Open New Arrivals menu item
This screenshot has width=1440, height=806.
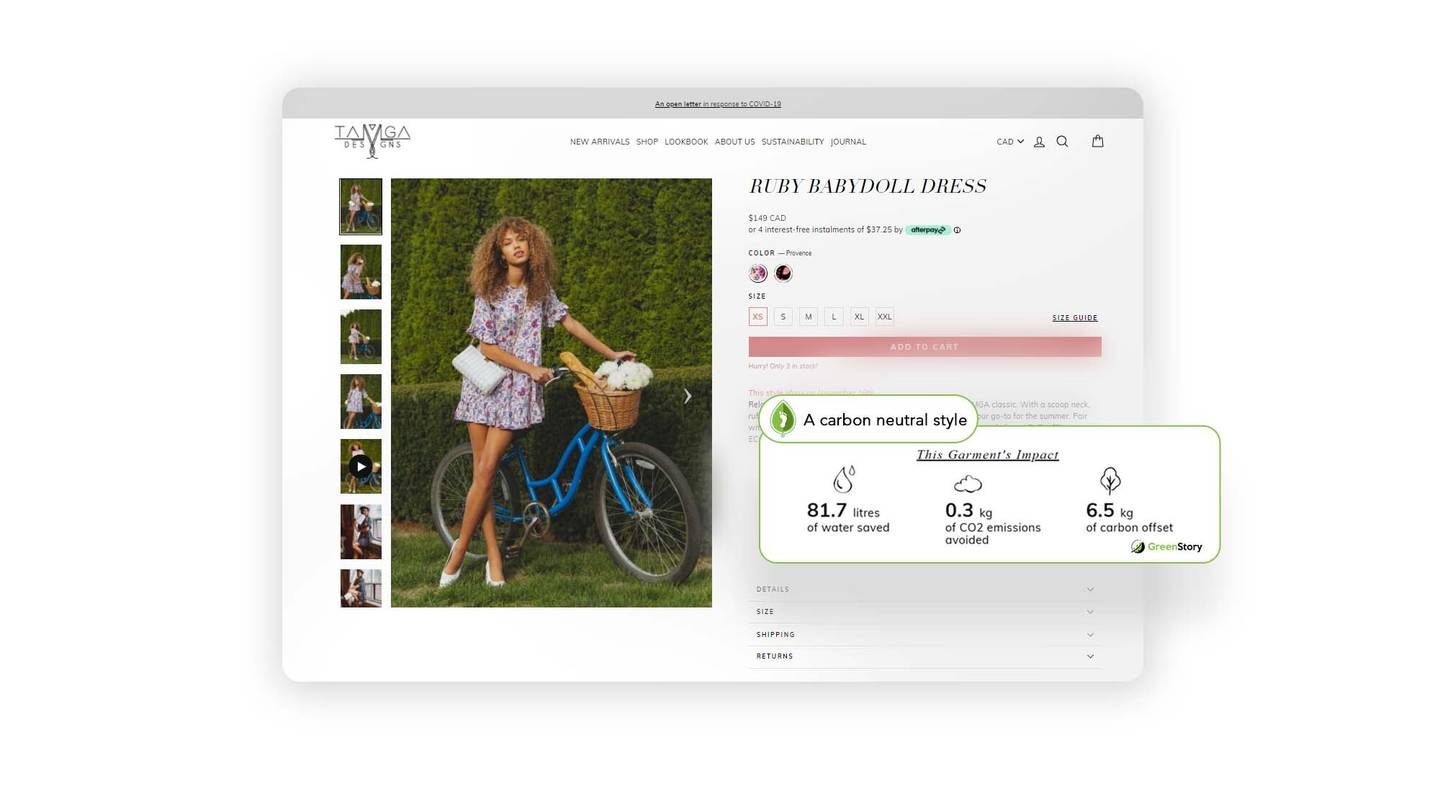[600, 142]
